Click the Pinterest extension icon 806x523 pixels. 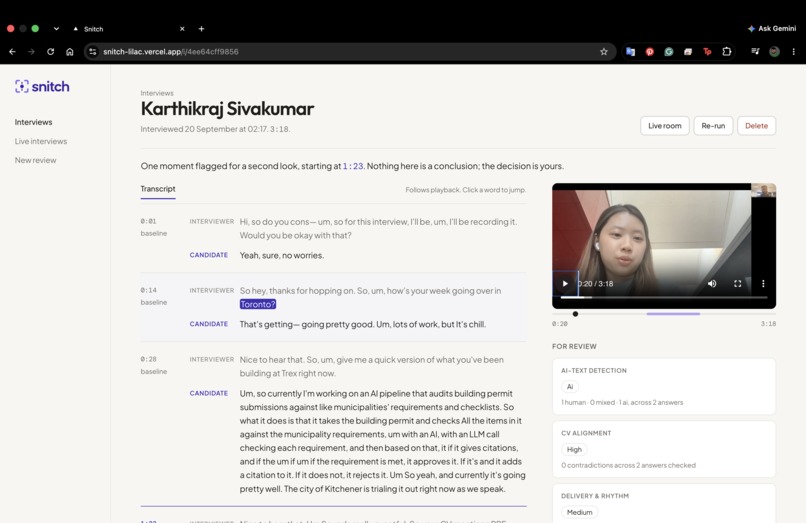tap(650, 51)
